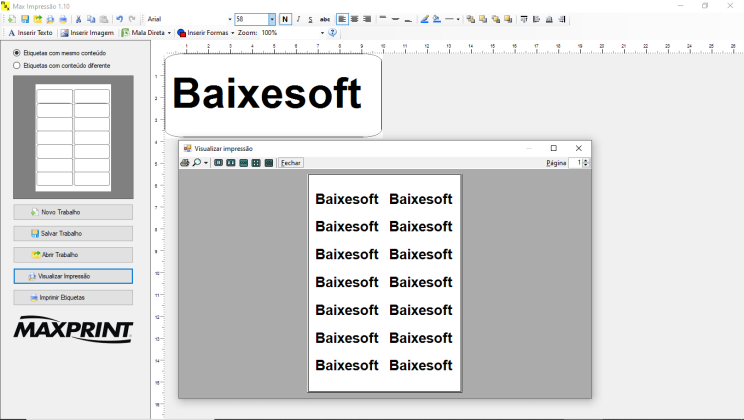The height and width of the screenshot is (420, 744).
Task: Set vertical alignment to middle
Action: 395,19
